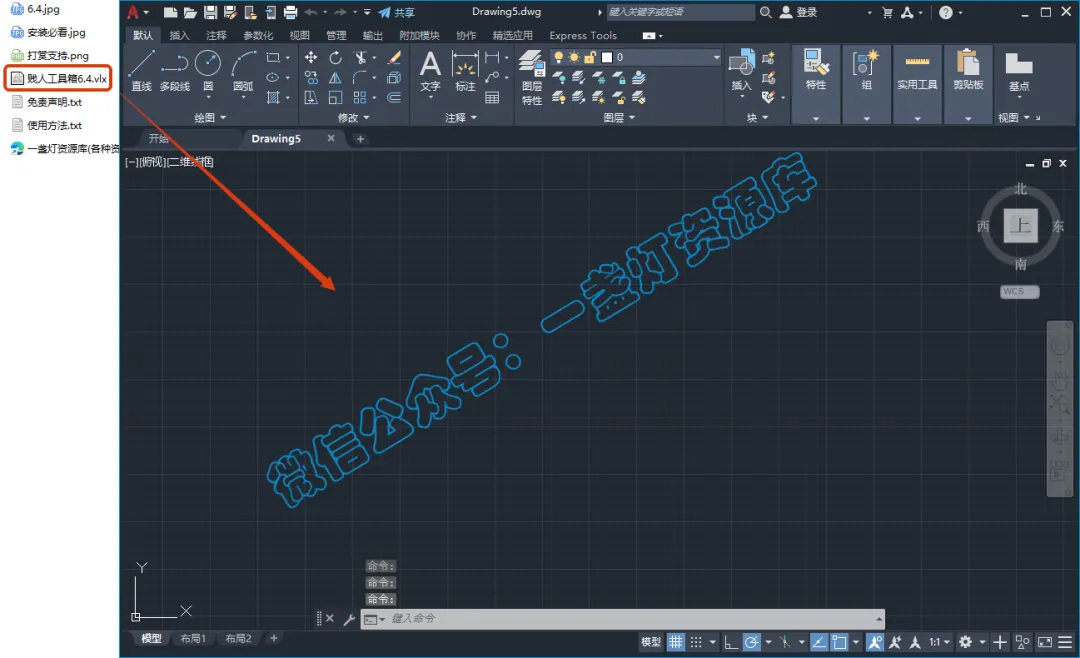Toggle 2D object snap in status bar
This screenshot has width=1080, height=658.
(x=839, y=642)
